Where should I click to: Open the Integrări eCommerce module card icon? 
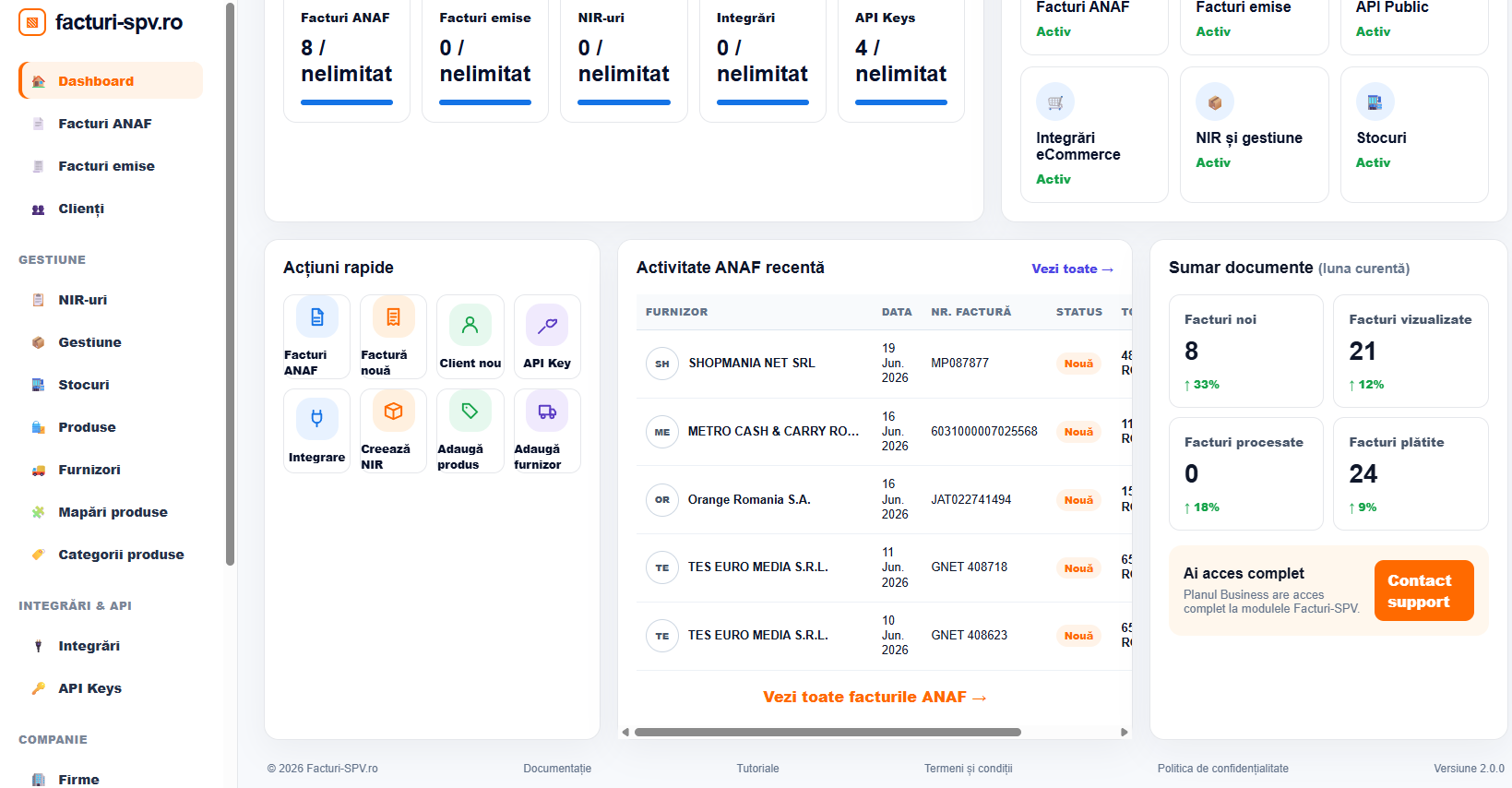(x=1055, y=102)
